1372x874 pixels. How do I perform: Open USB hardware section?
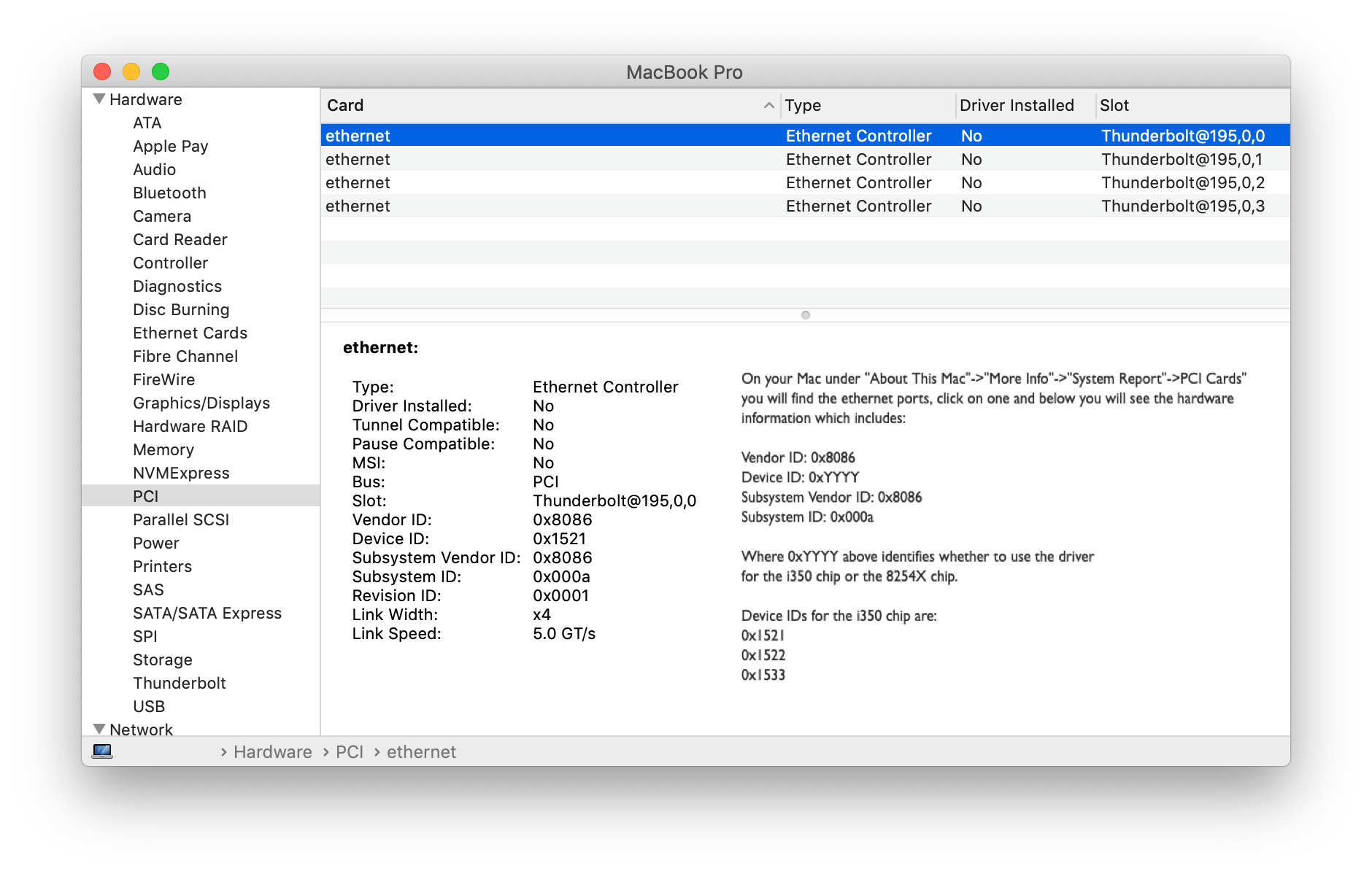point(149,706)
